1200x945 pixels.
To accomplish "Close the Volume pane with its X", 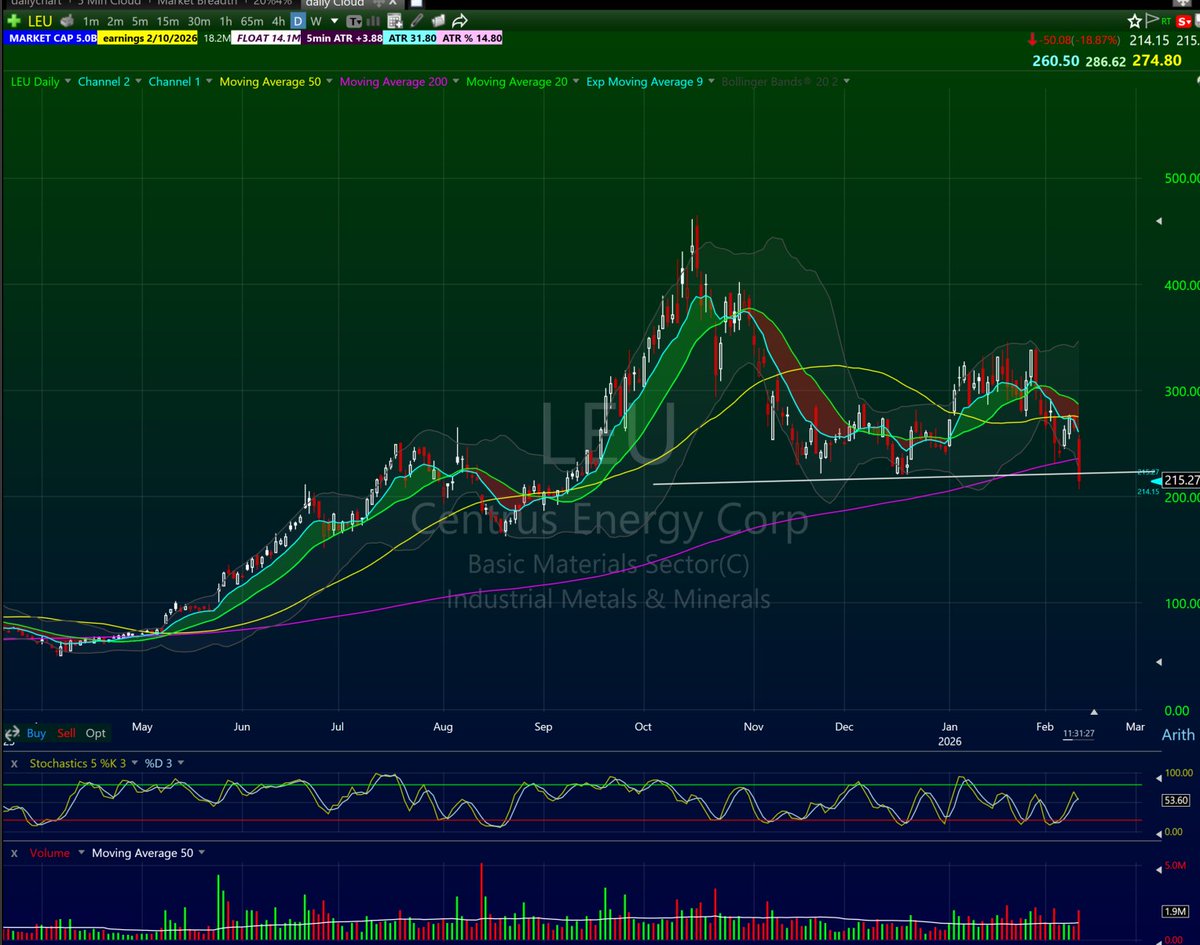I will (x=12, y=853).
